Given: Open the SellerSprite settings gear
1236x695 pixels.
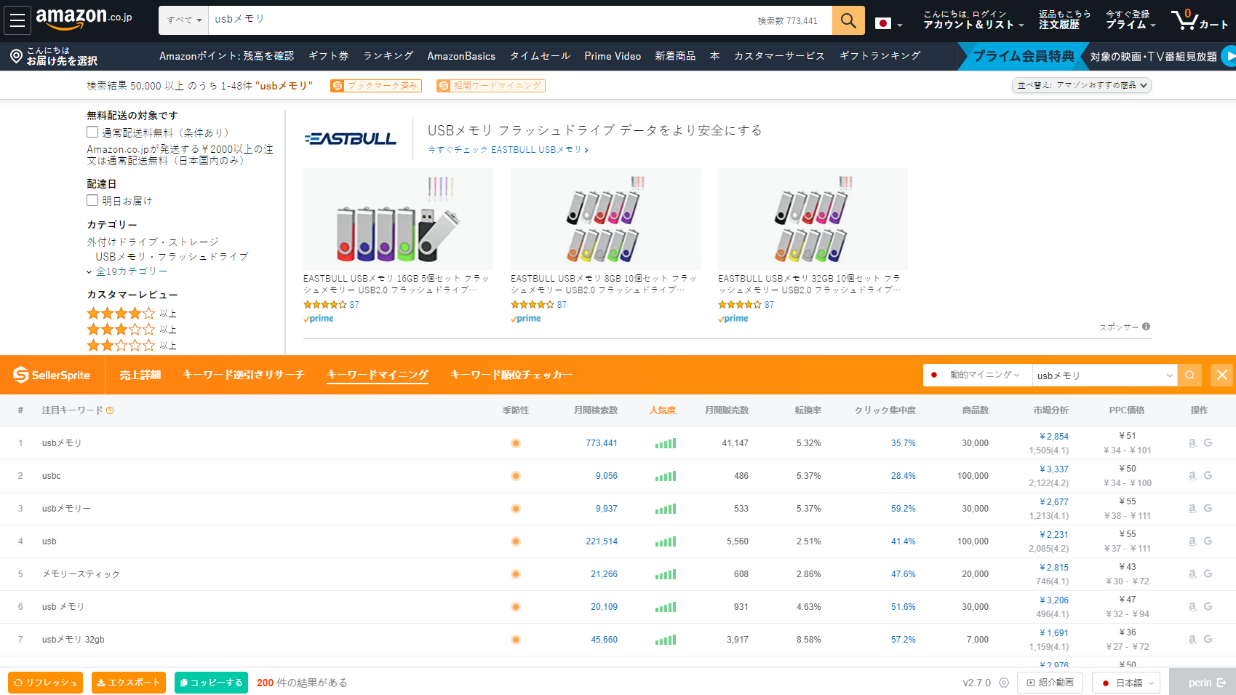Looking at the screenshot, I should pyautogui.click(x=1004, y=683).
